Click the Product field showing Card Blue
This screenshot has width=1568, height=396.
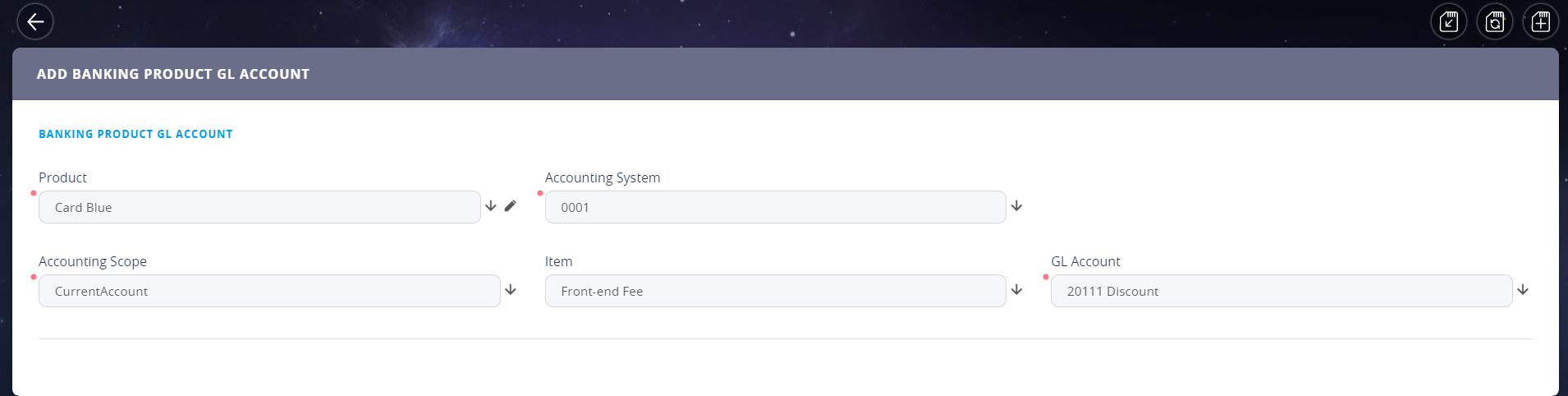259,207
